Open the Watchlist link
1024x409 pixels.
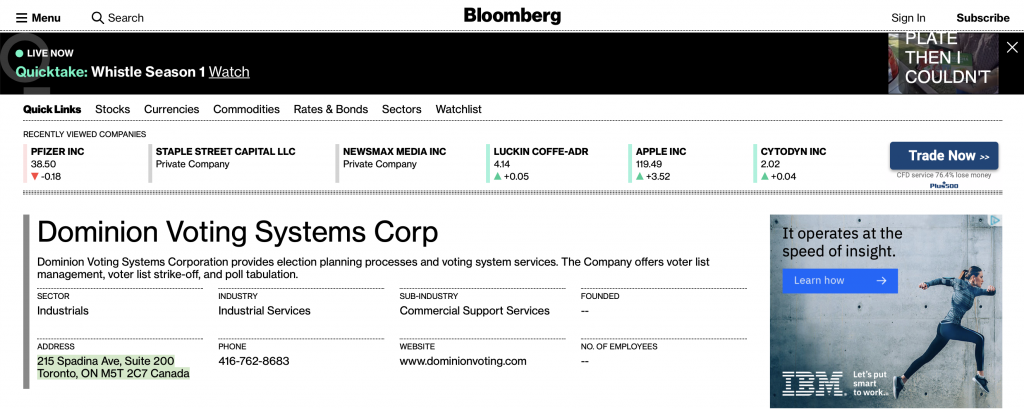point(458,109)
